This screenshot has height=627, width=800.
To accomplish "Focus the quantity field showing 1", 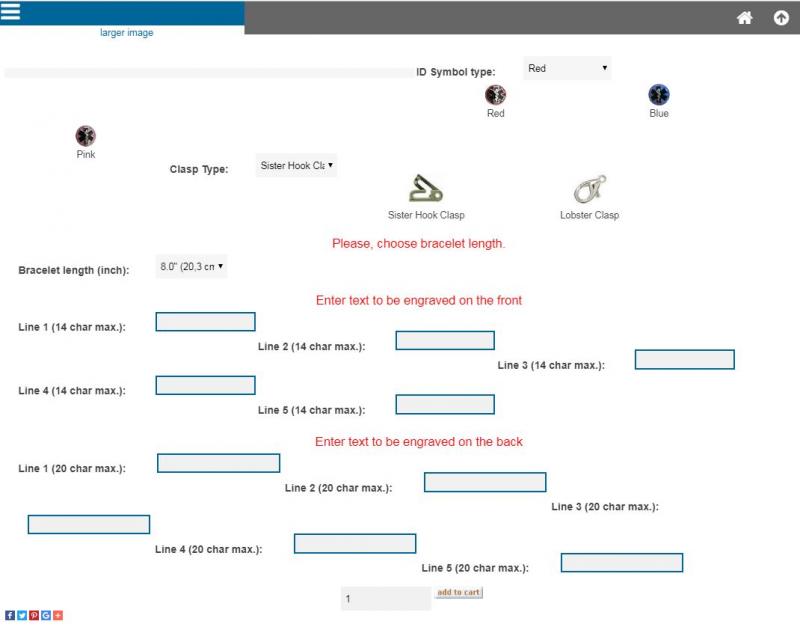I will [x=386, y=598].
